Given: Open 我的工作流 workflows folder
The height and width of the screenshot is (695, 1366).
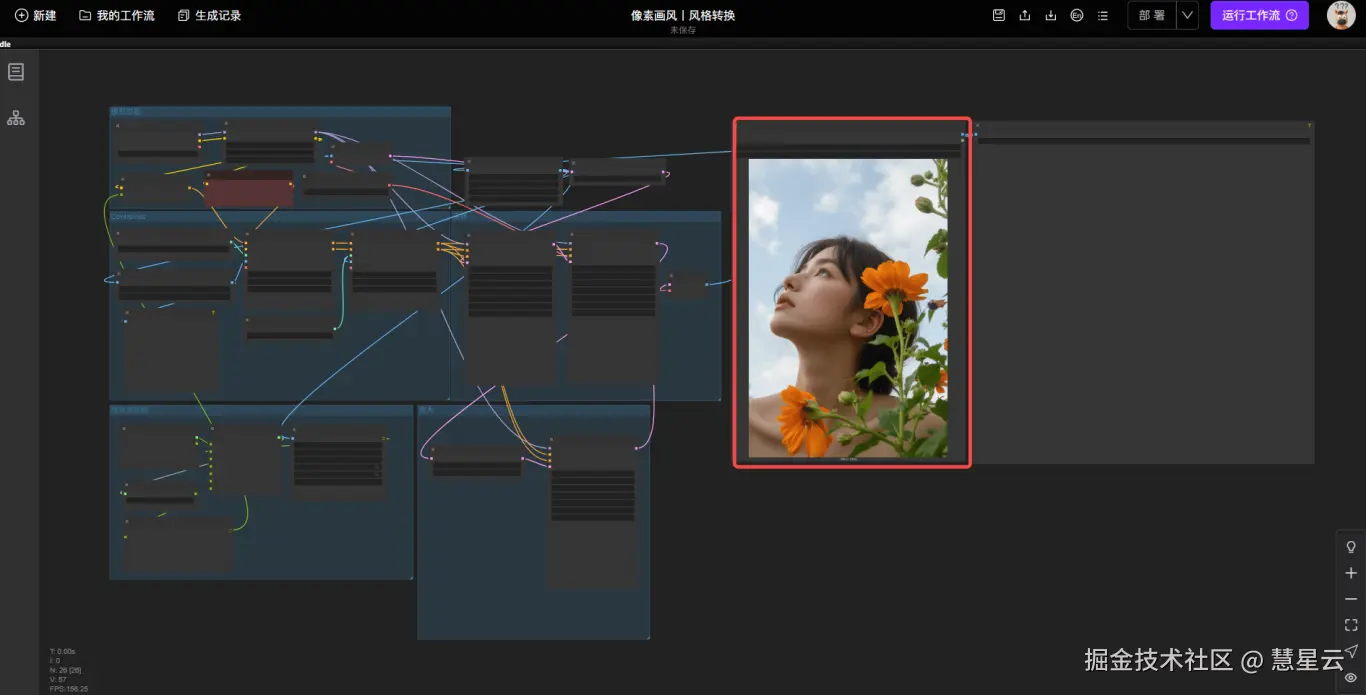Looking at the screenshot, I should point(117,16).
